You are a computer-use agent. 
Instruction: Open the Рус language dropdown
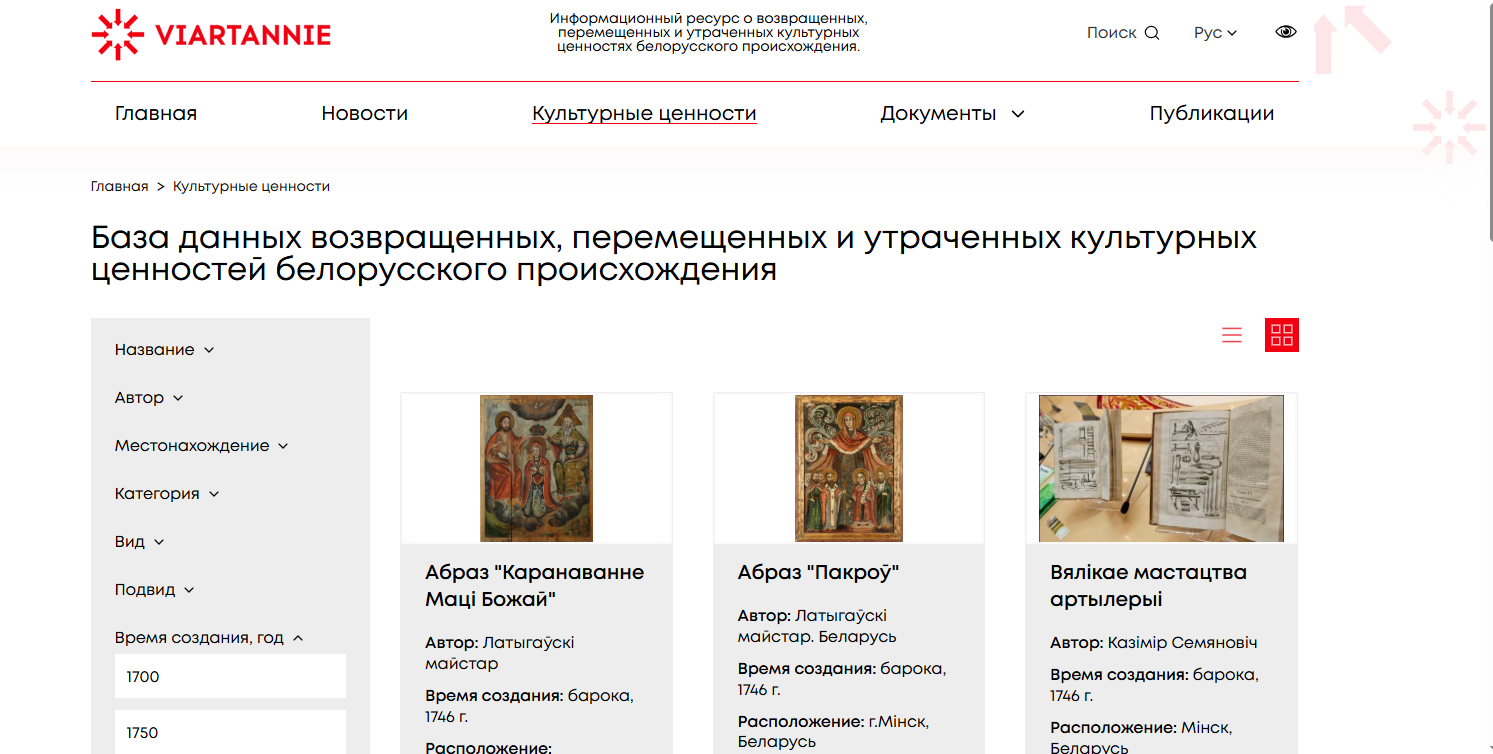point(1215,32)
